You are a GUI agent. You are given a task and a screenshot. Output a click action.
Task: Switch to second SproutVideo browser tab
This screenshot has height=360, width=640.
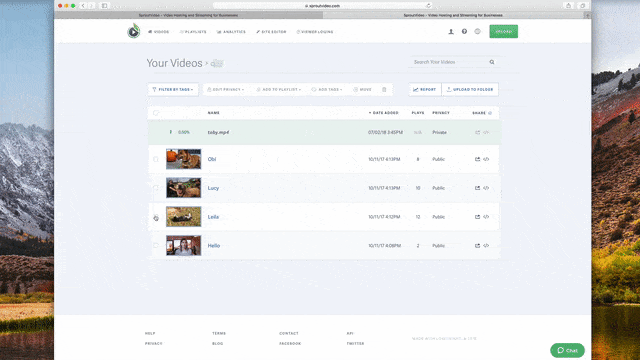pos(453,15)
